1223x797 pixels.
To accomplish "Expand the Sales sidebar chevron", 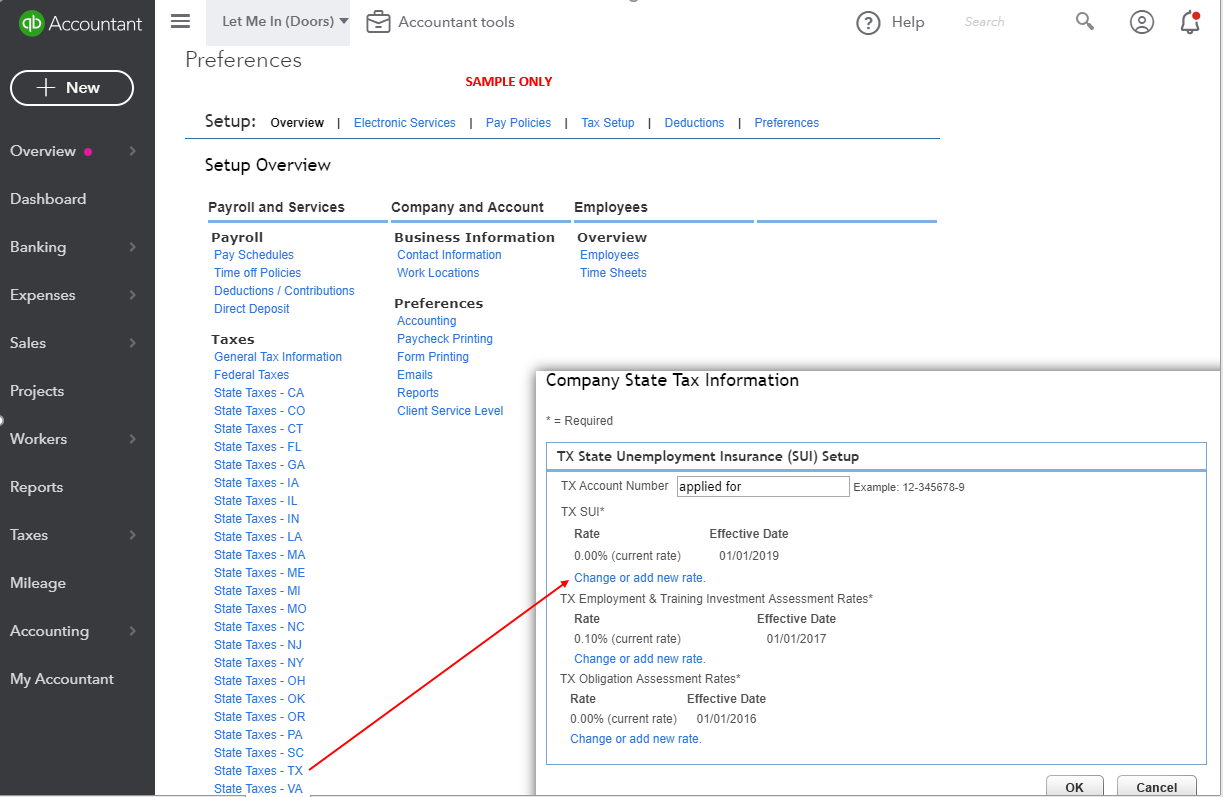I will (133, 343).
